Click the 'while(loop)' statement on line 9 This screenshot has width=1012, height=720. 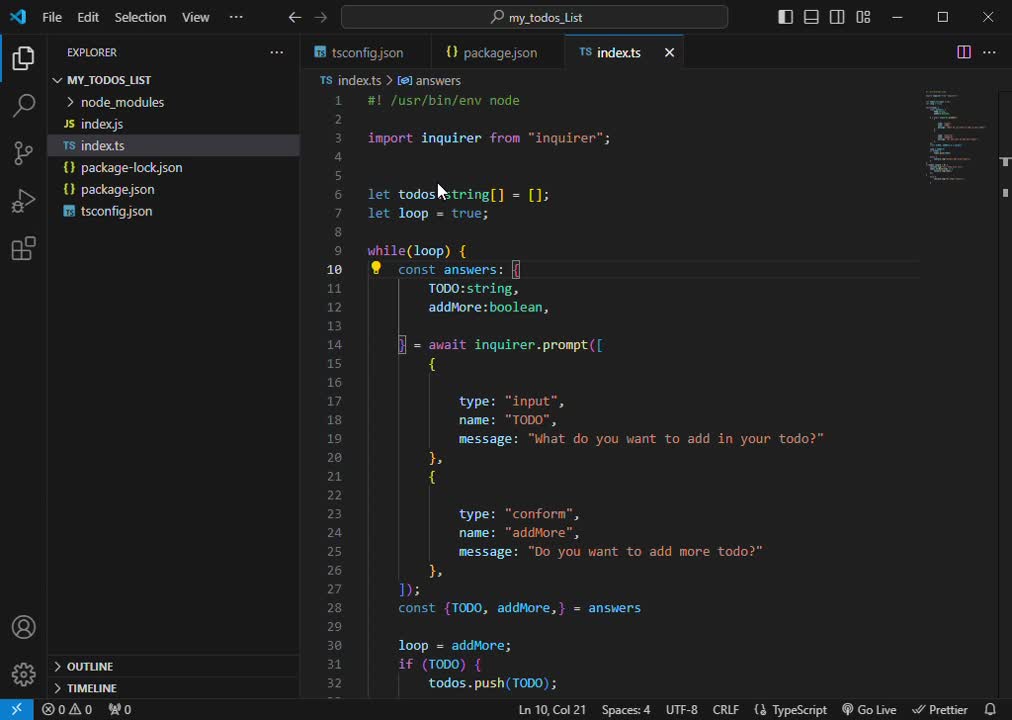click(409, 250)
